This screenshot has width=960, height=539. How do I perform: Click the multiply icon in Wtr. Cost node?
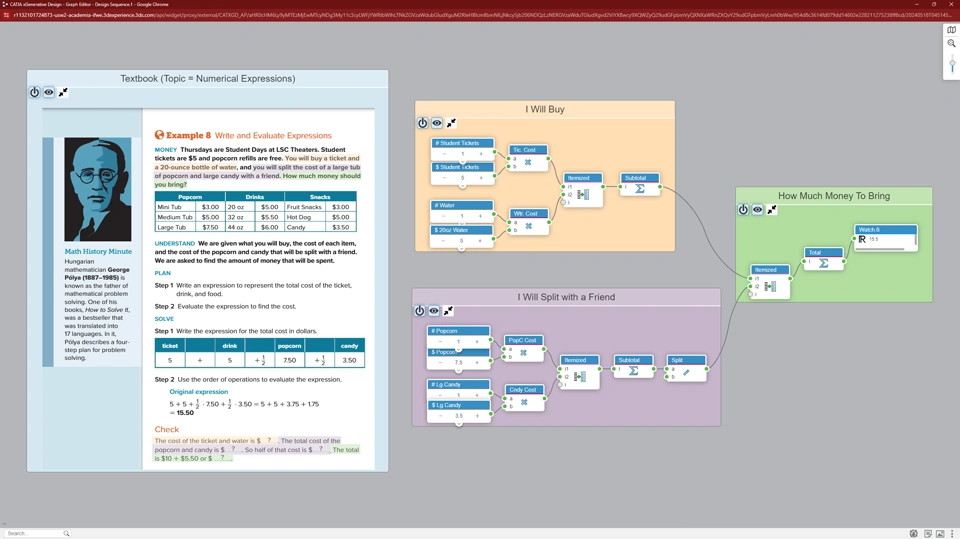tap(528, 226)
